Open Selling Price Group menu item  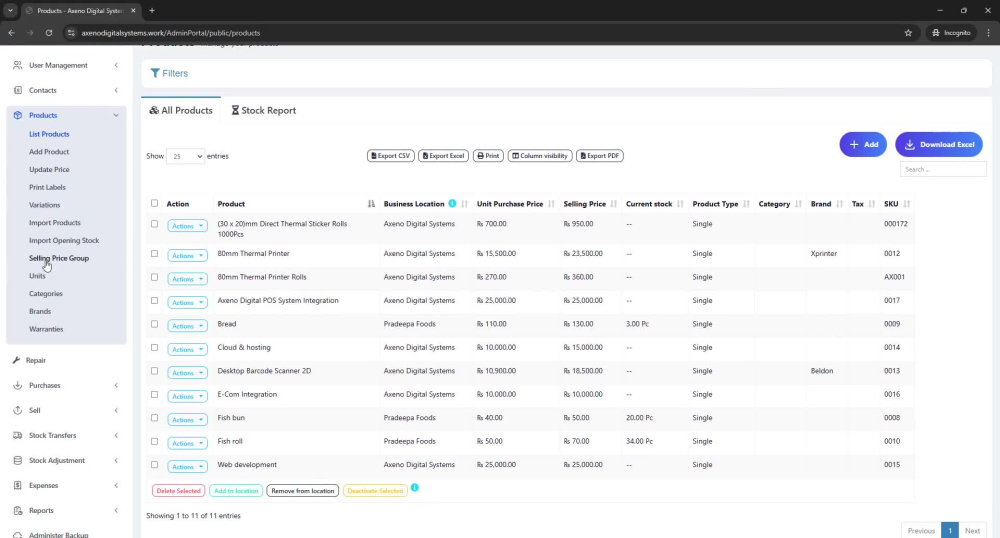point(59,258)
